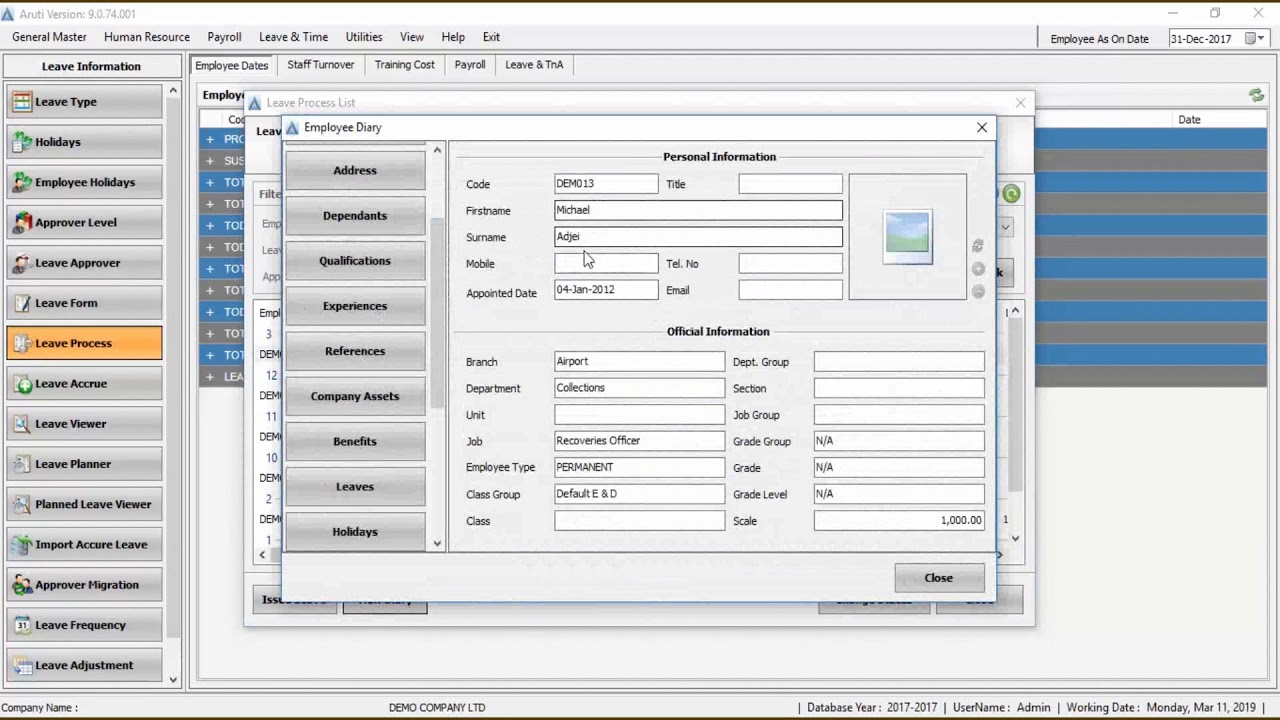This screenshot has width=1280, height=720.
Task: Open Leave Planner sidebar icon
Action: 22,464
